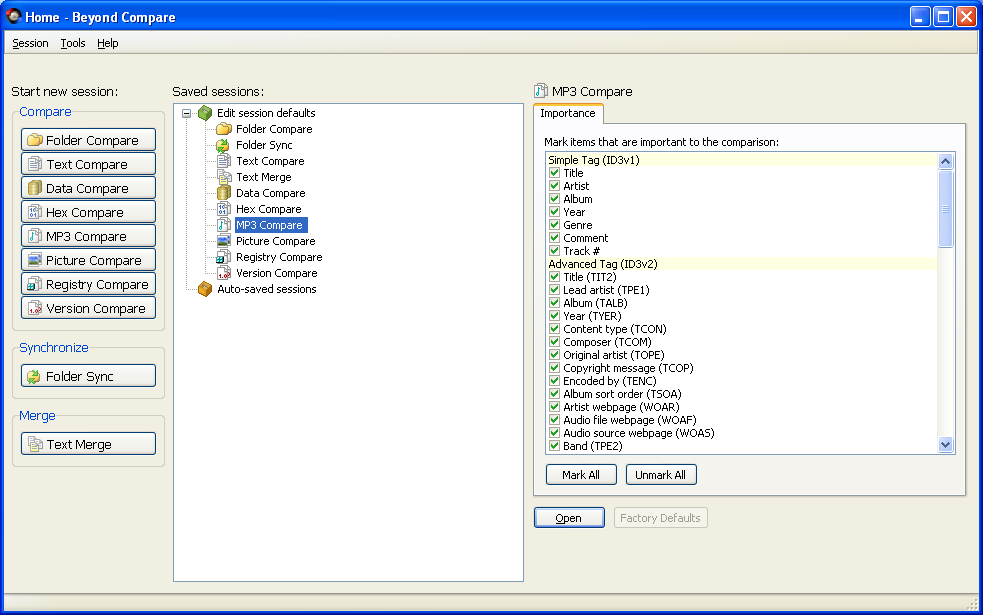This screenshot has height=615, width=983.
Task: Collapse the Edit session defaults node
Action: click(x=186, y=113)
